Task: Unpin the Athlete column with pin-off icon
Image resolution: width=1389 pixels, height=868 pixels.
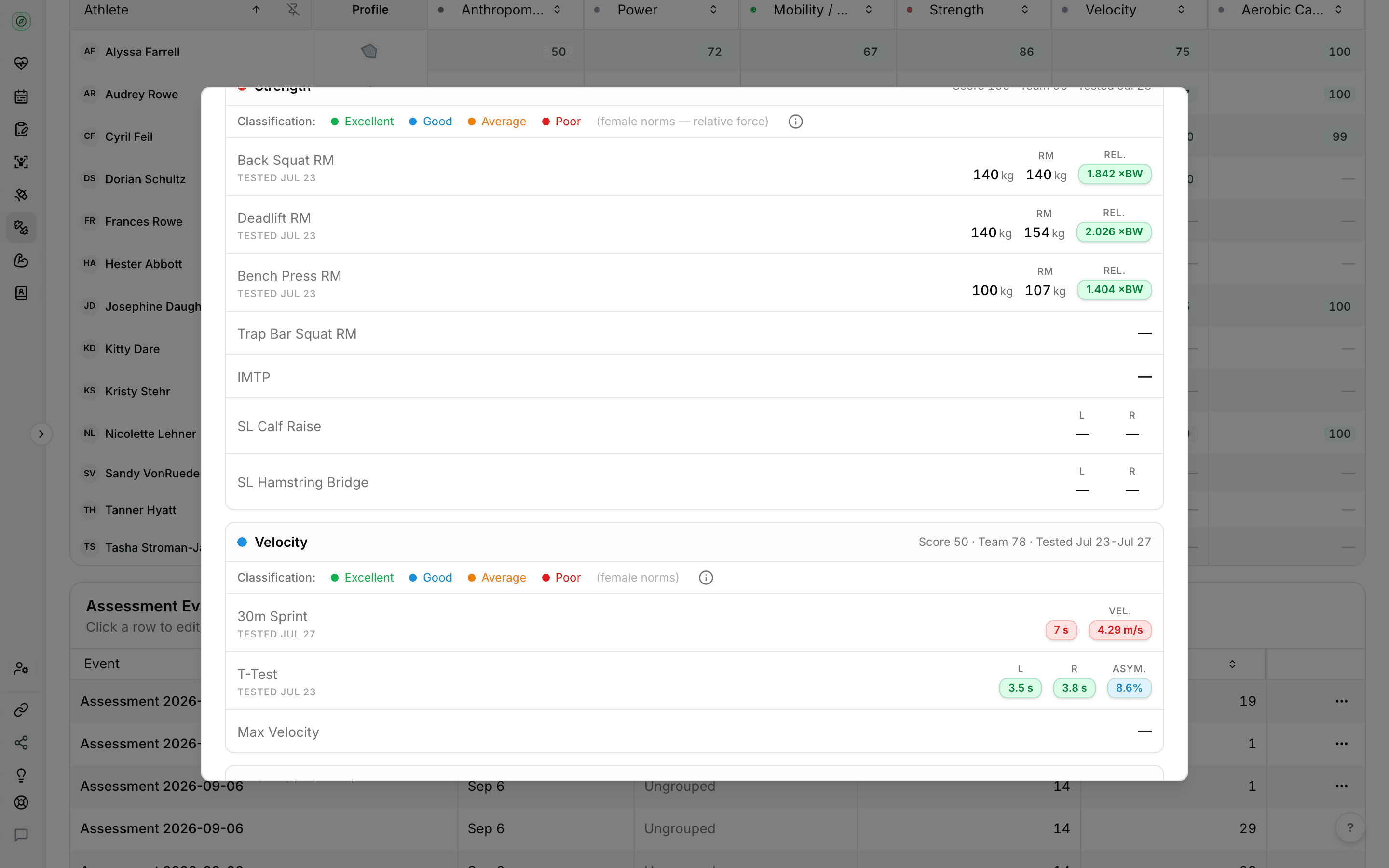Action: [x=293, y=10]
